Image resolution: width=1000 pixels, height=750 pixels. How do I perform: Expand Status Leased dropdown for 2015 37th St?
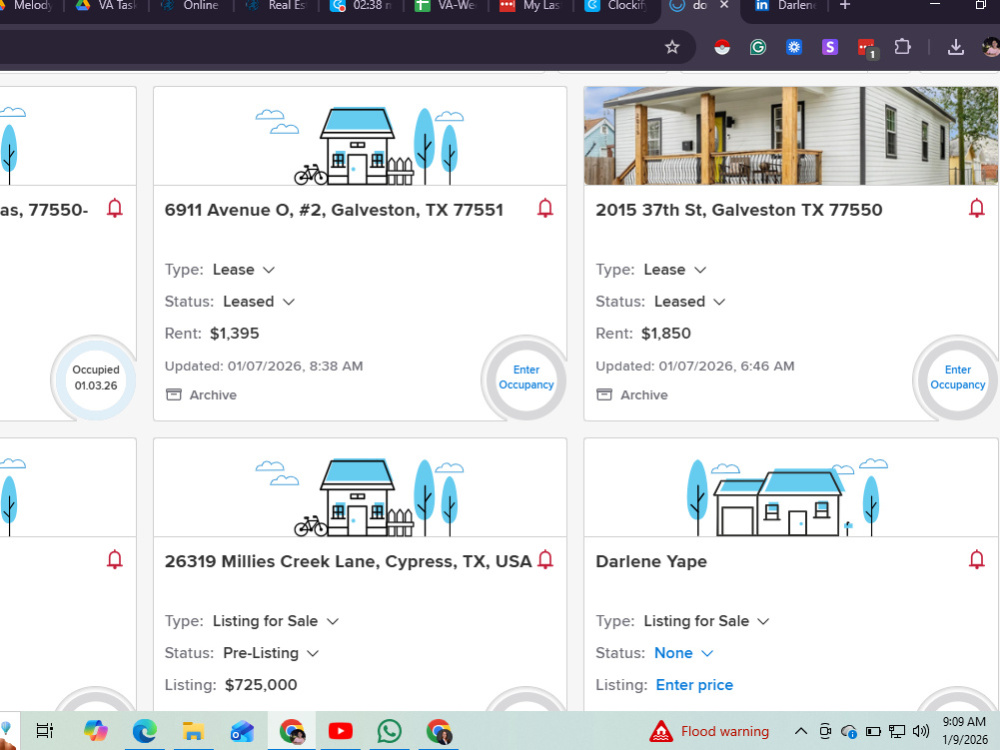[719, 302]
